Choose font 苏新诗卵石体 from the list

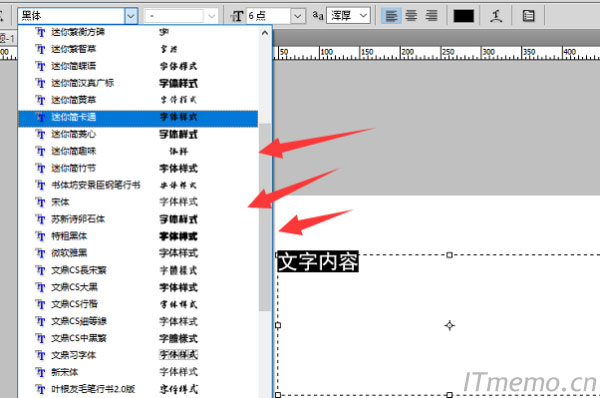[x=138, y=219]
